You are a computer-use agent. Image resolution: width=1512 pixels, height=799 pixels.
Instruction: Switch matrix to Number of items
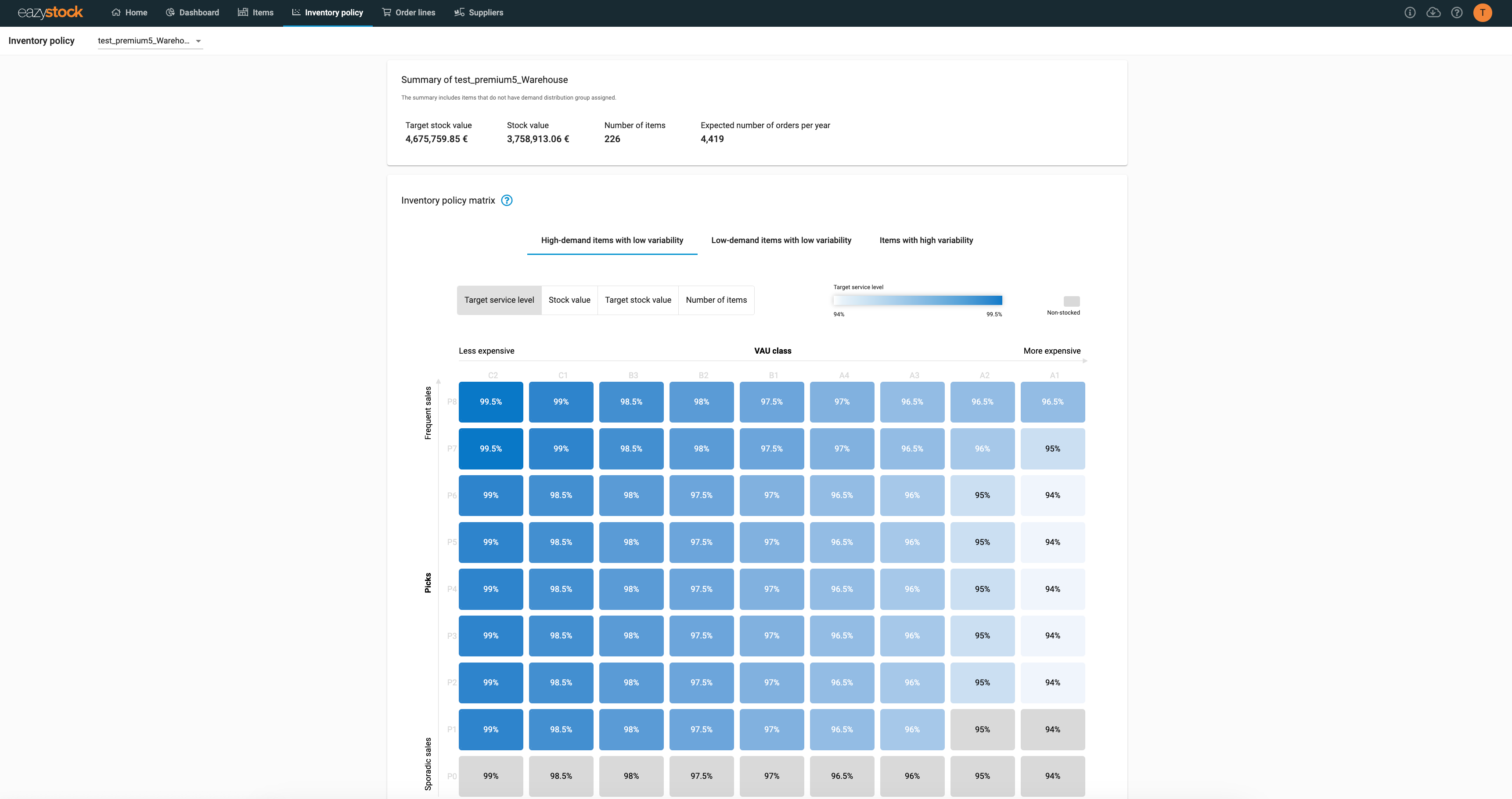tap(716, 300)
